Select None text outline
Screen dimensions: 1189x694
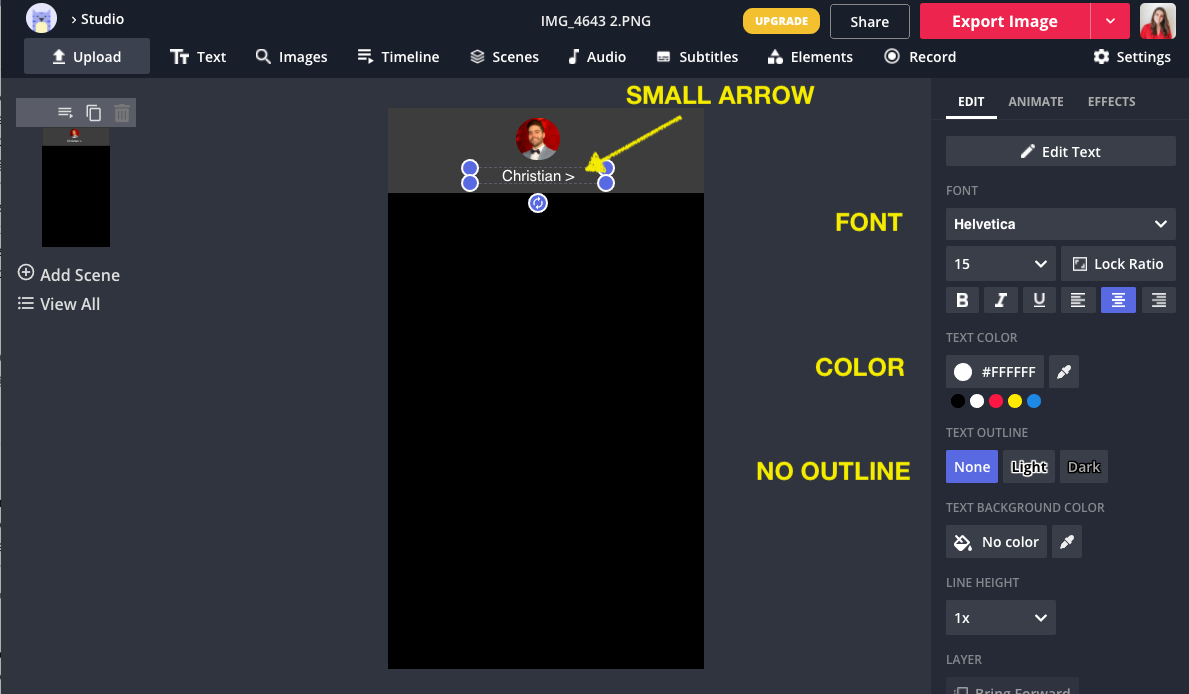coord(972,466)
